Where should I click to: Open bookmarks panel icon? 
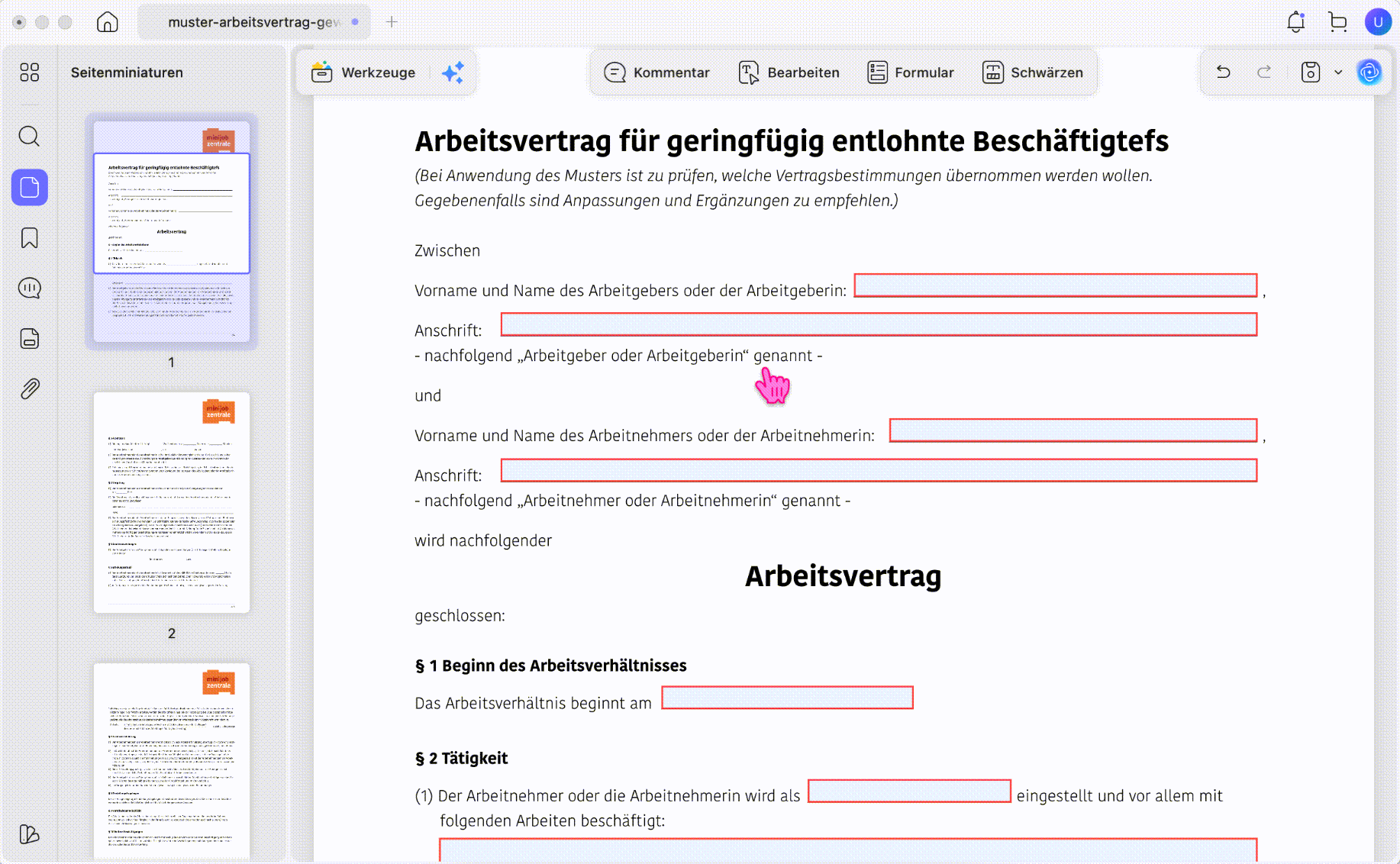coord(30,238)
